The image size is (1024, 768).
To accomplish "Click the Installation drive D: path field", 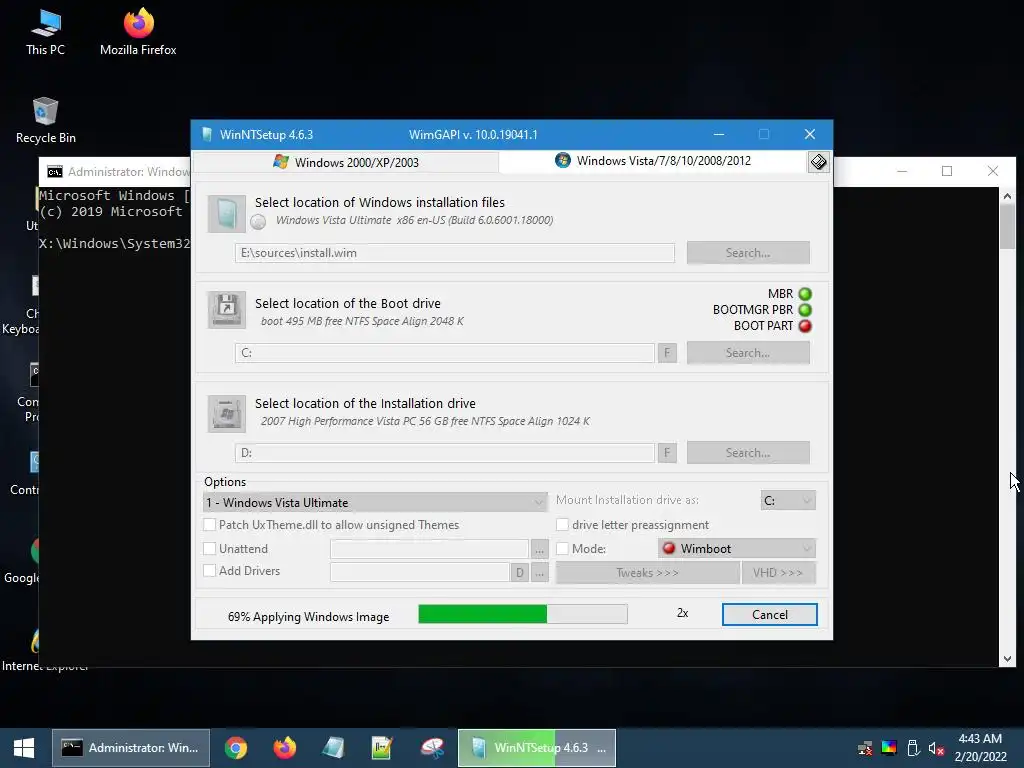I will (445, 453).
